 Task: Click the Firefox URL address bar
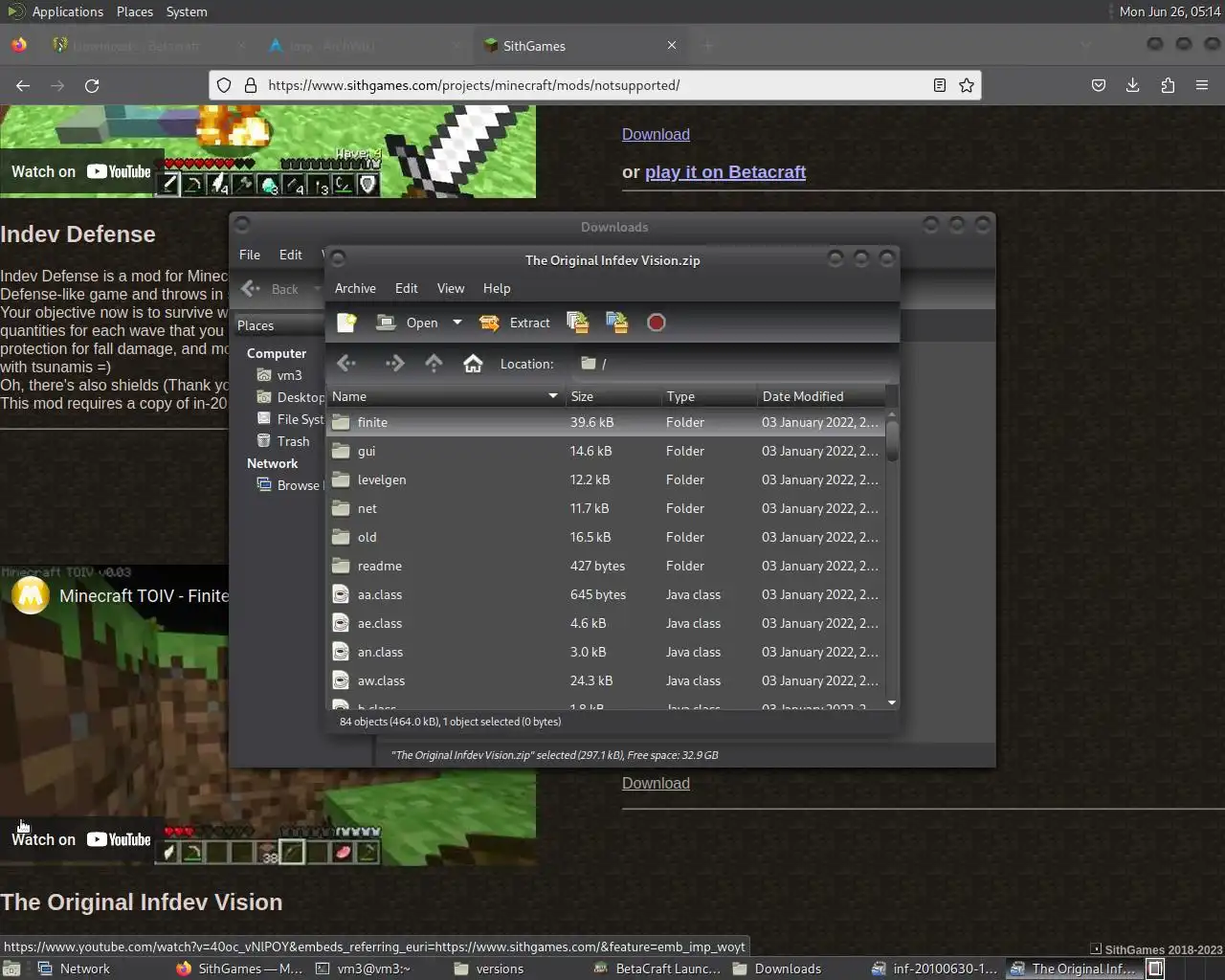[593, 85]
